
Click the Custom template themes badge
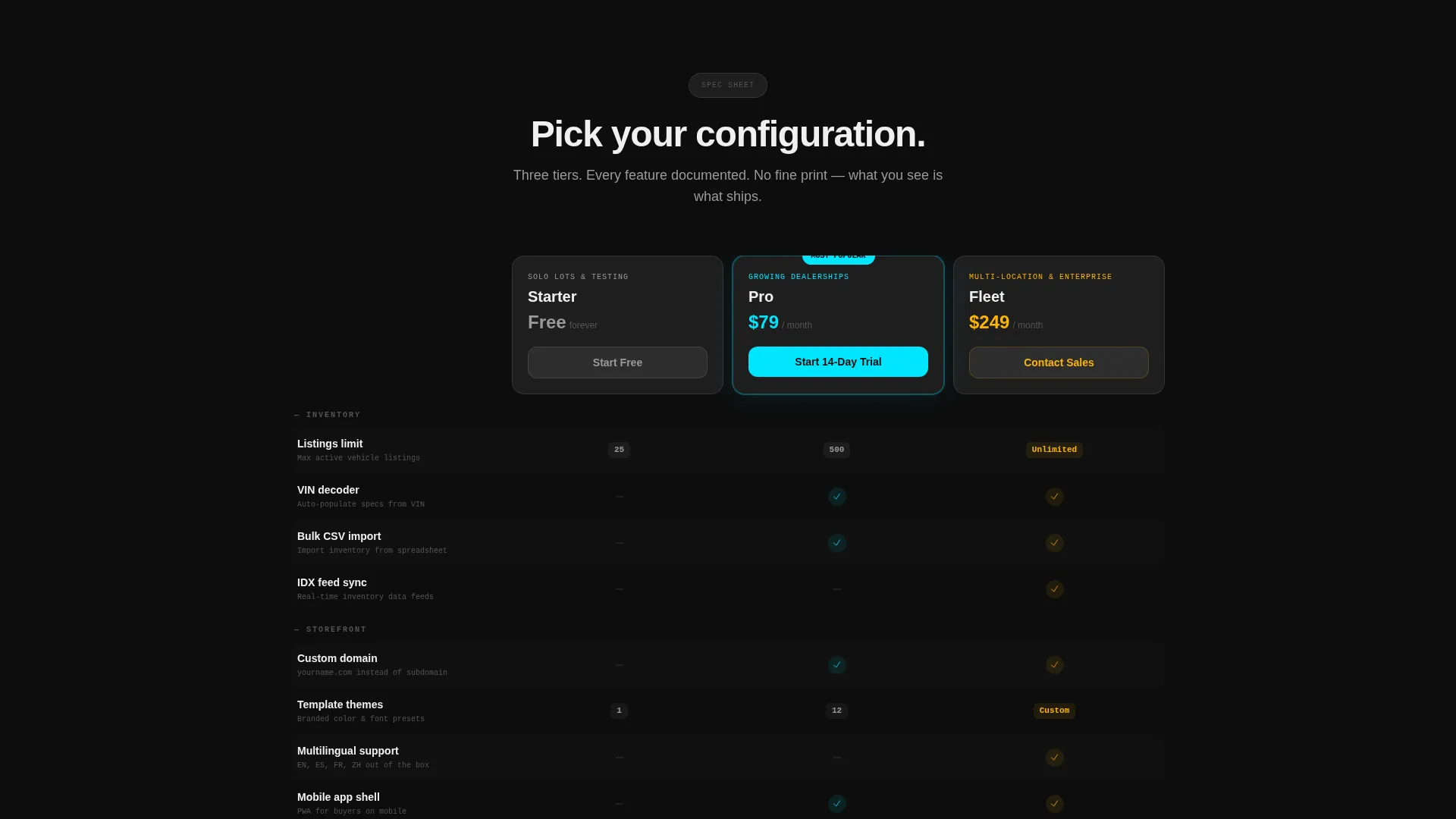point(1054,711)
